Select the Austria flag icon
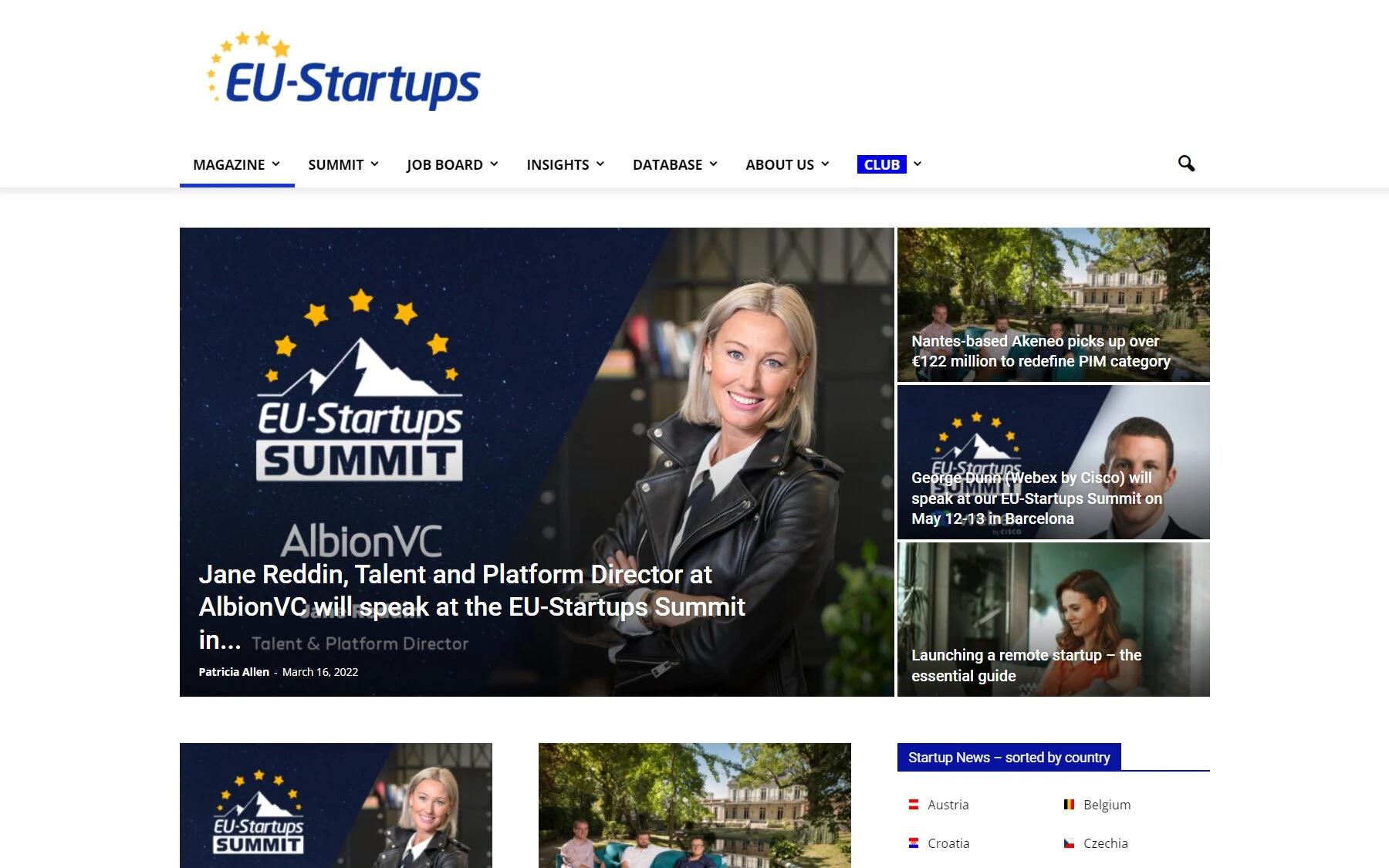This screenshot has width=1389, height=868. pyautogui.click(x=914, y=805)
